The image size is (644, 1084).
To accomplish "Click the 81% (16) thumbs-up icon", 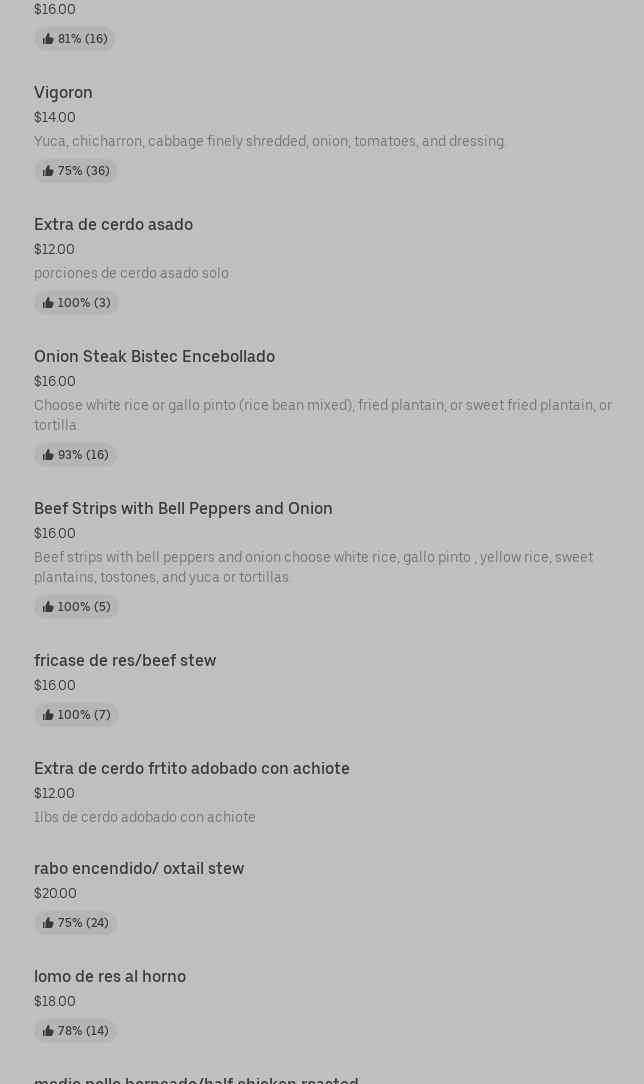I will [48, 39].
